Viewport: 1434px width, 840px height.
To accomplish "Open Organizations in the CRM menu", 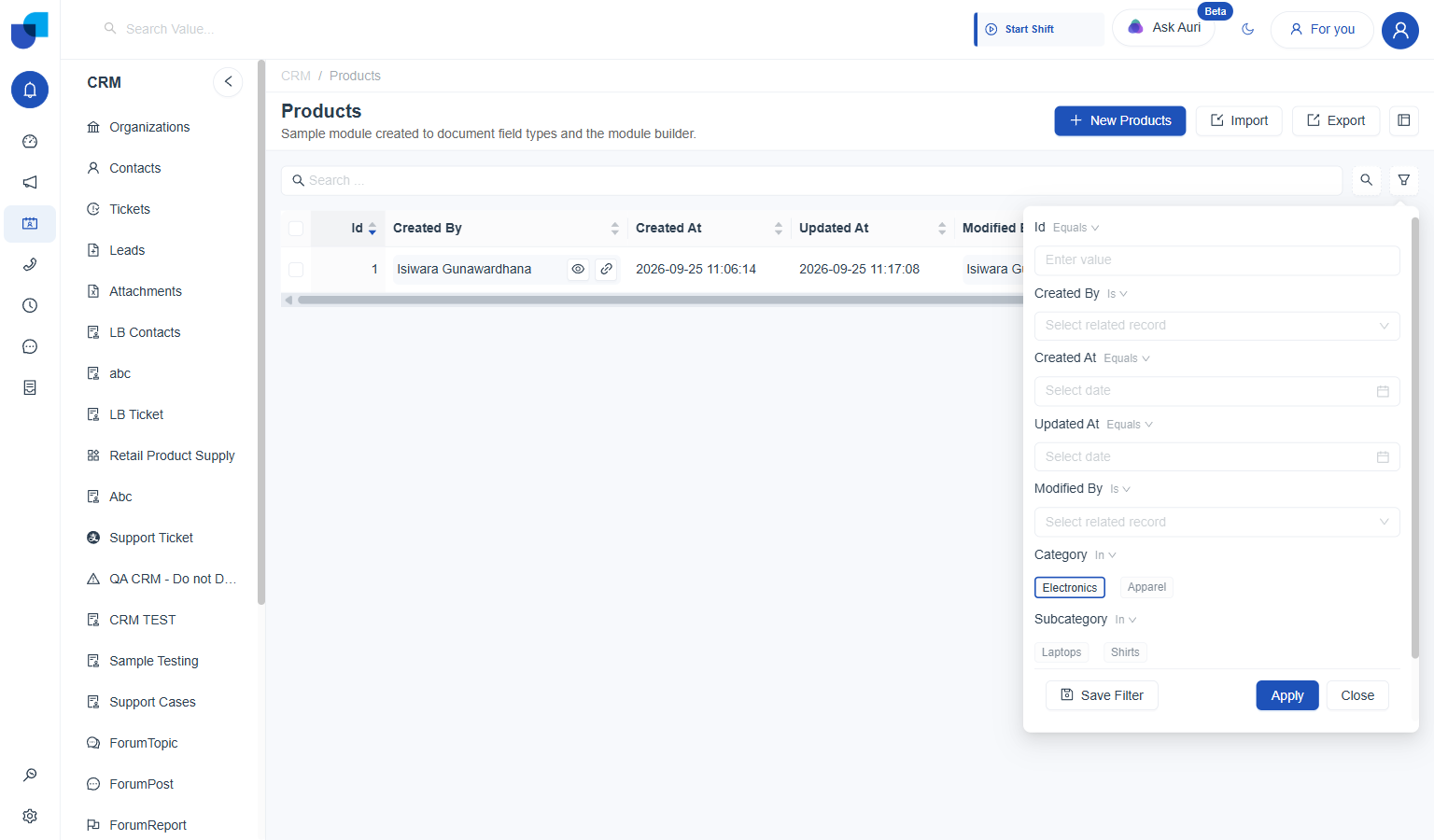I will point(149,127).
